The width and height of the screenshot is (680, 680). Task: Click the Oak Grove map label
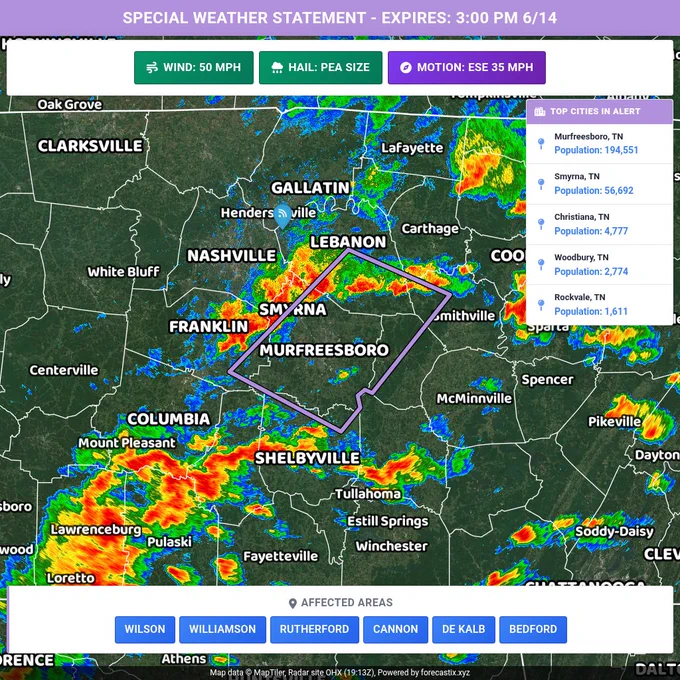[x=69, y=105]
